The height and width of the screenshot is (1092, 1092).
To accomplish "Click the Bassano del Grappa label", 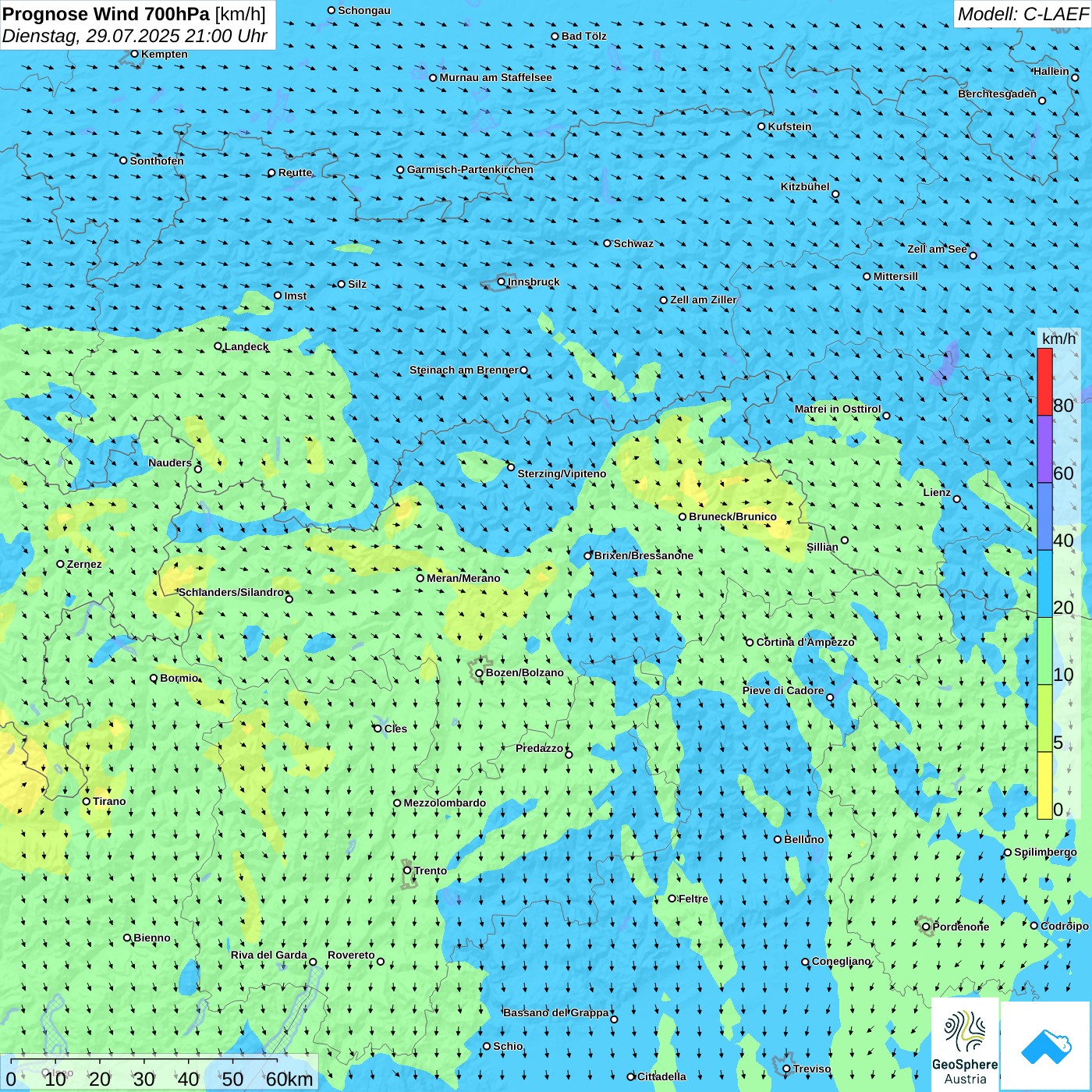I will pyautogui.click(x=556, y=1012).
